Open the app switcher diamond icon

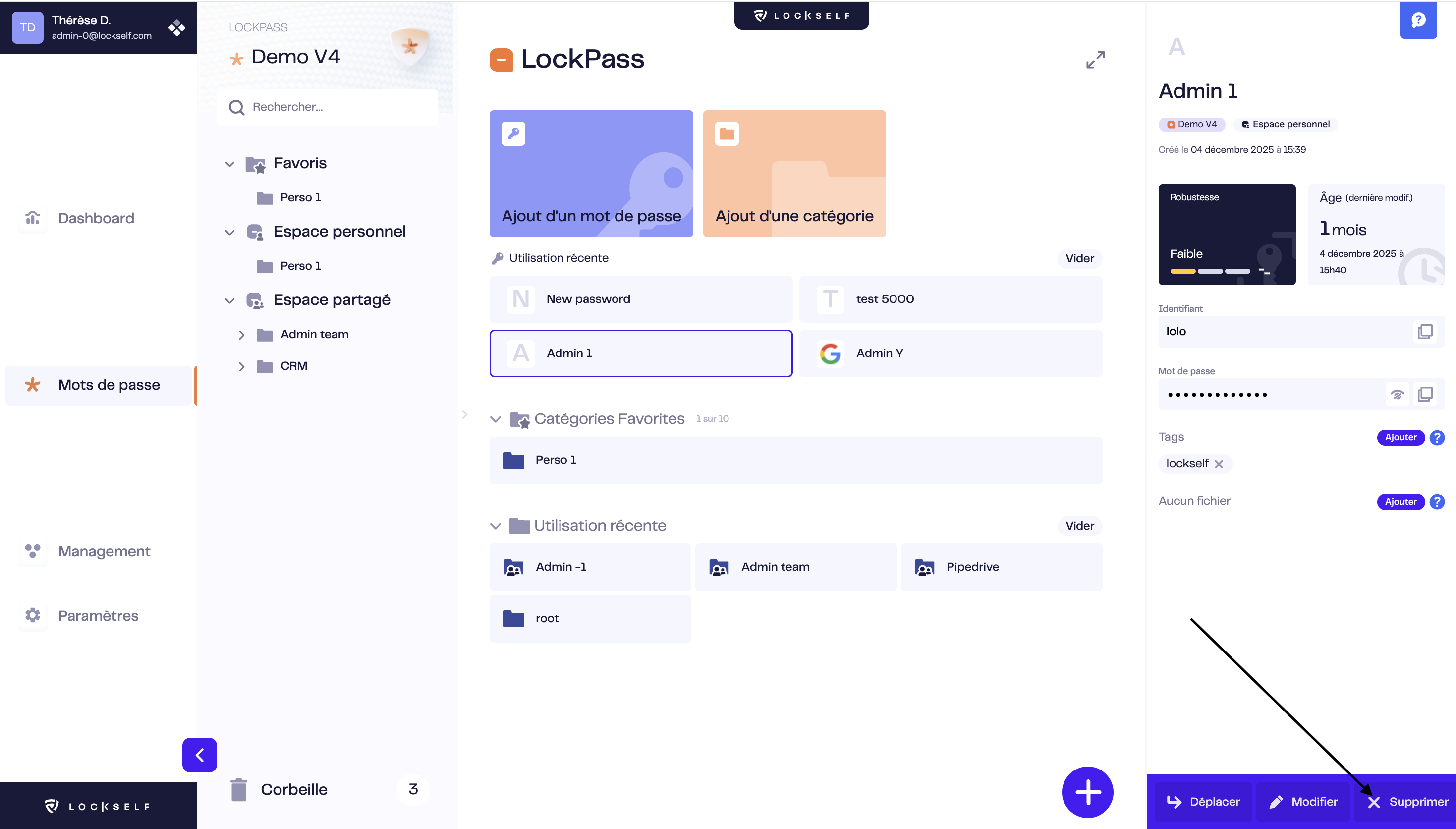[176, 27]
